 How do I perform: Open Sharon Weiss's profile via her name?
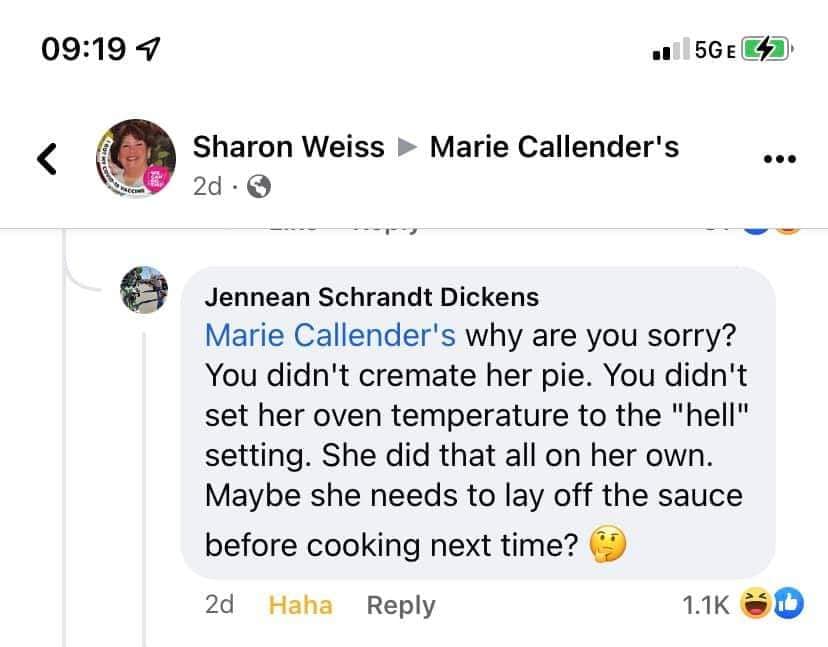(x=288, y=147)
